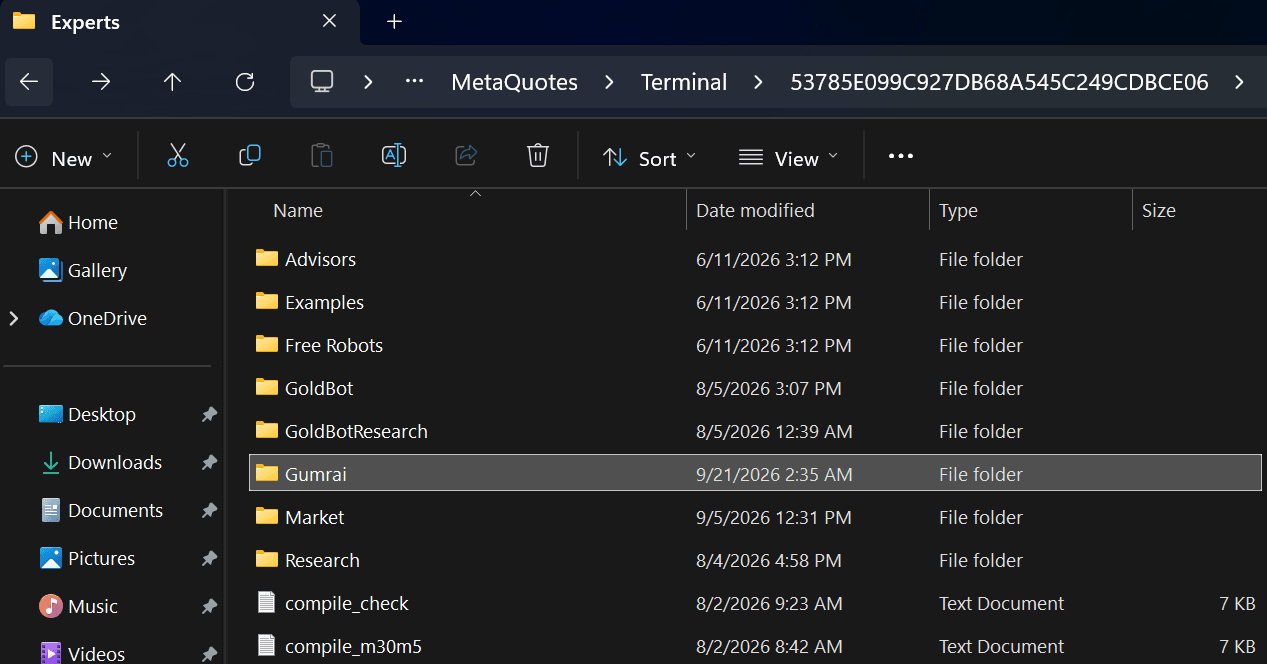Open the View dropdown menu
Screen dimensions: 1267x664
788,157
